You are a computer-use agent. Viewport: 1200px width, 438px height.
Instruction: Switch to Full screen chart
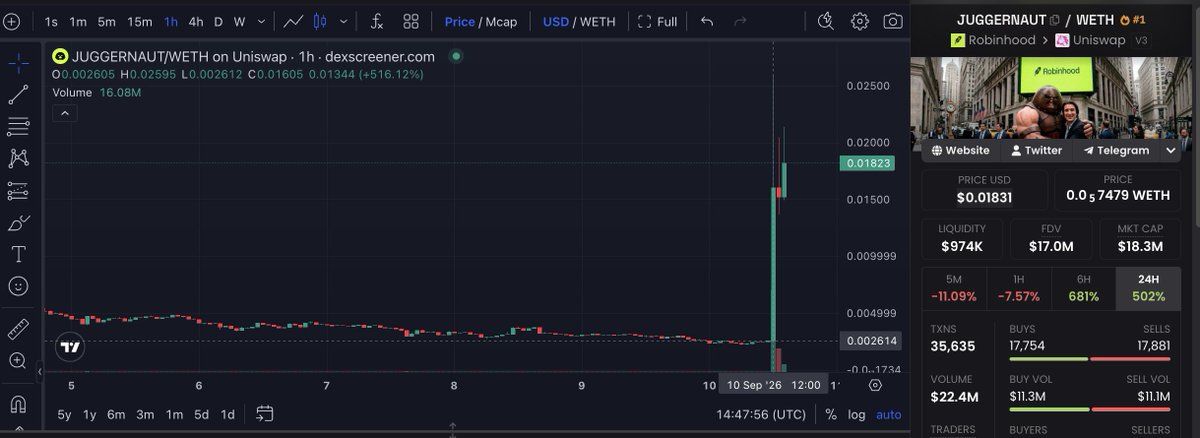[x=657, y=21]
